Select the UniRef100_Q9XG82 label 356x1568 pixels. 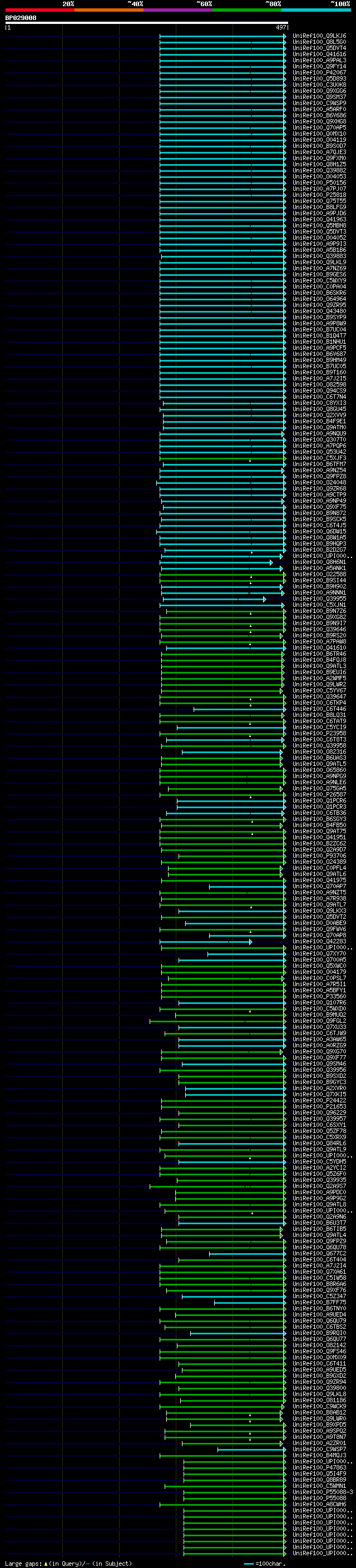tap(319, 617)
